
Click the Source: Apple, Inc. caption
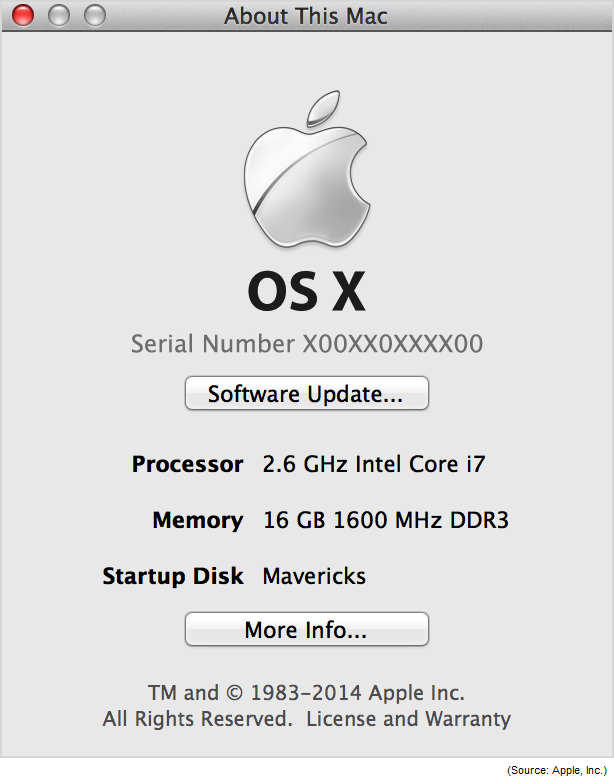(557, 769)
